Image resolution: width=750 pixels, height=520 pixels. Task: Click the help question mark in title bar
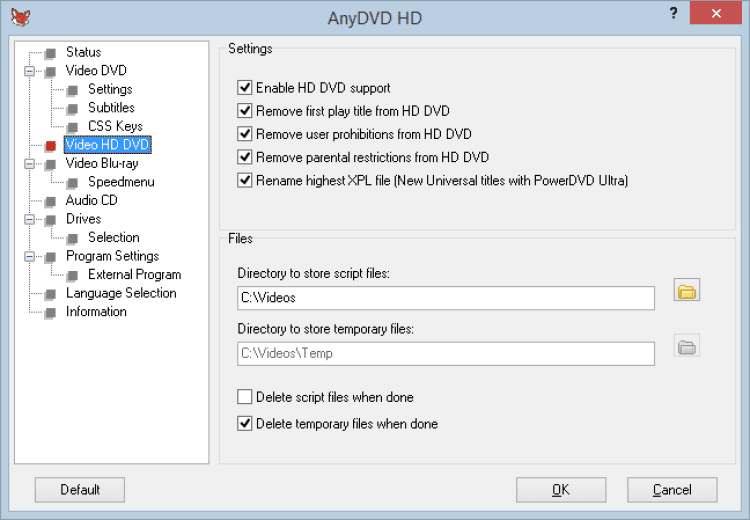(x=659, y=12)
